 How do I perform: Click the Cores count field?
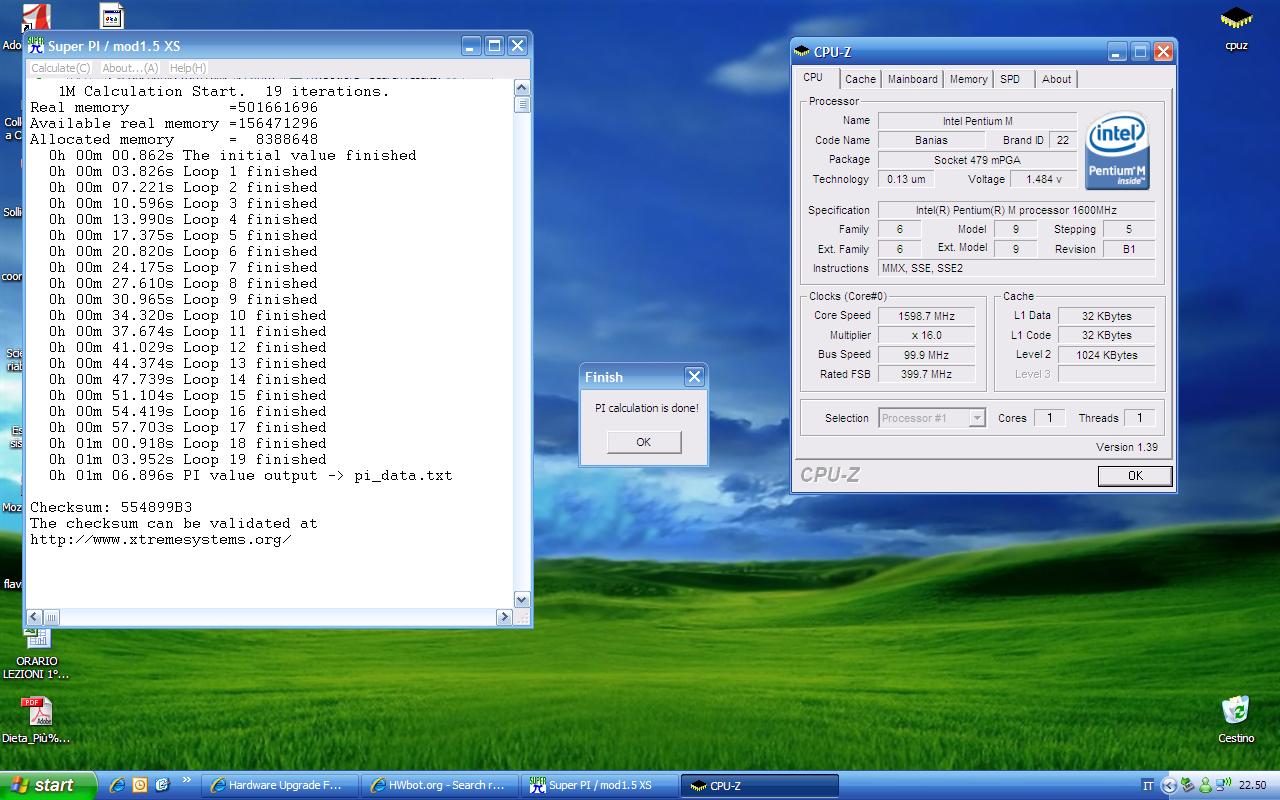pos(1049,418)
